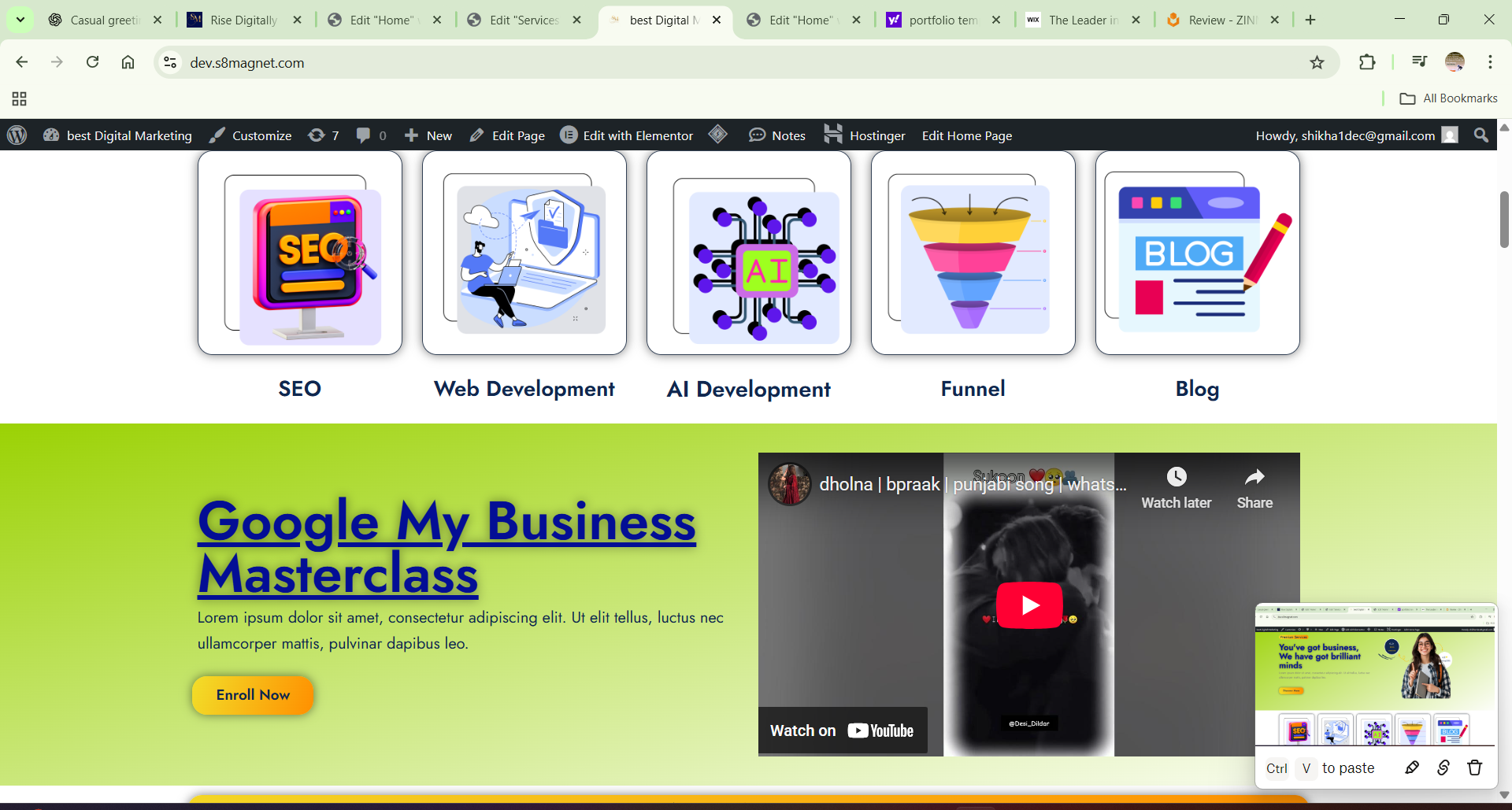Screen dimensions: 1512x810
Task: Click the browser reload icon
Action: pos(92,62)
